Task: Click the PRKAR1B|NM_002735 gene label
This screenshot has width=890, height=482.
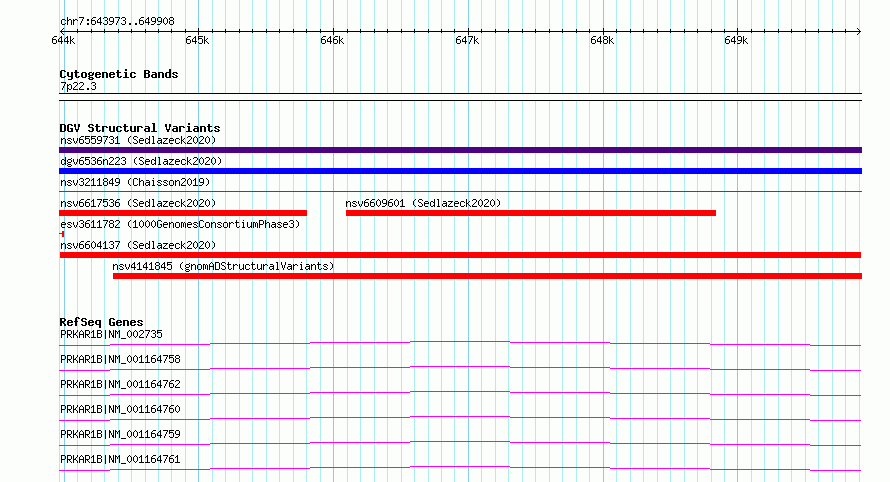Action: coord(111,334)
